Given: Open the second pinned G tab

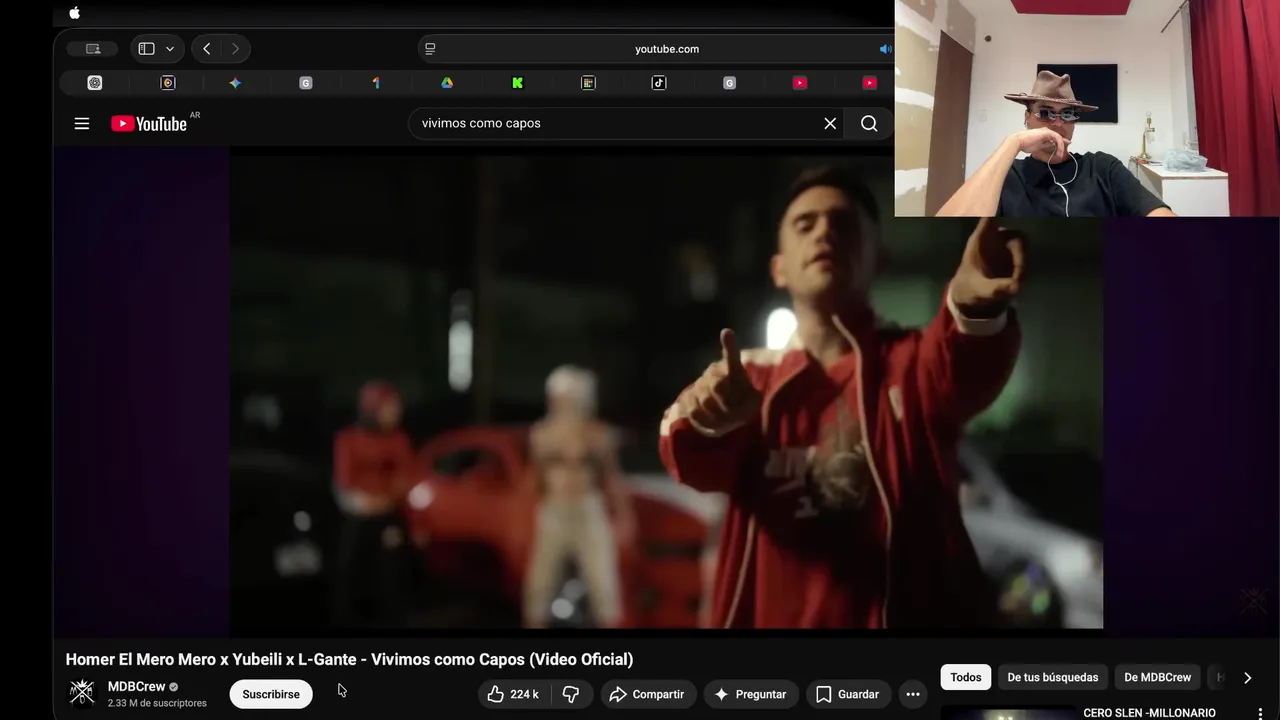Looking at the screenshot, I should 729,83.
